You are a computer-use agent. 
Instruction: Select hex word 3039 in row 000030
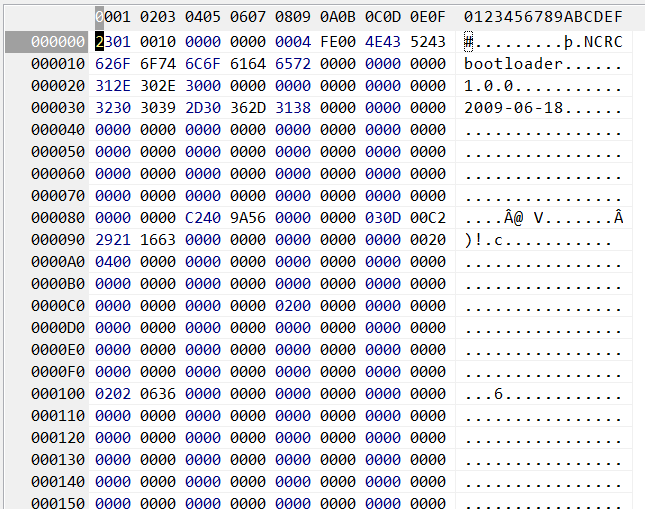point(158,108)
